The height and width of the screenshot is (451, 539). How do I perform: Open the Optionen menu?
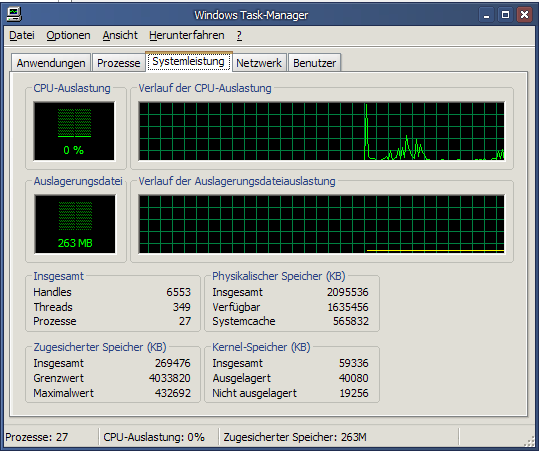68,35
